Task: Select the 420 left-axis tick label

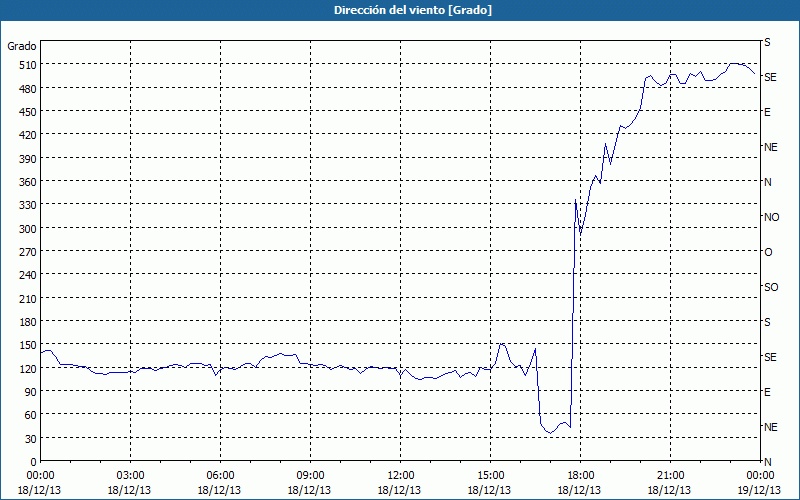Action: click(28, 135)
